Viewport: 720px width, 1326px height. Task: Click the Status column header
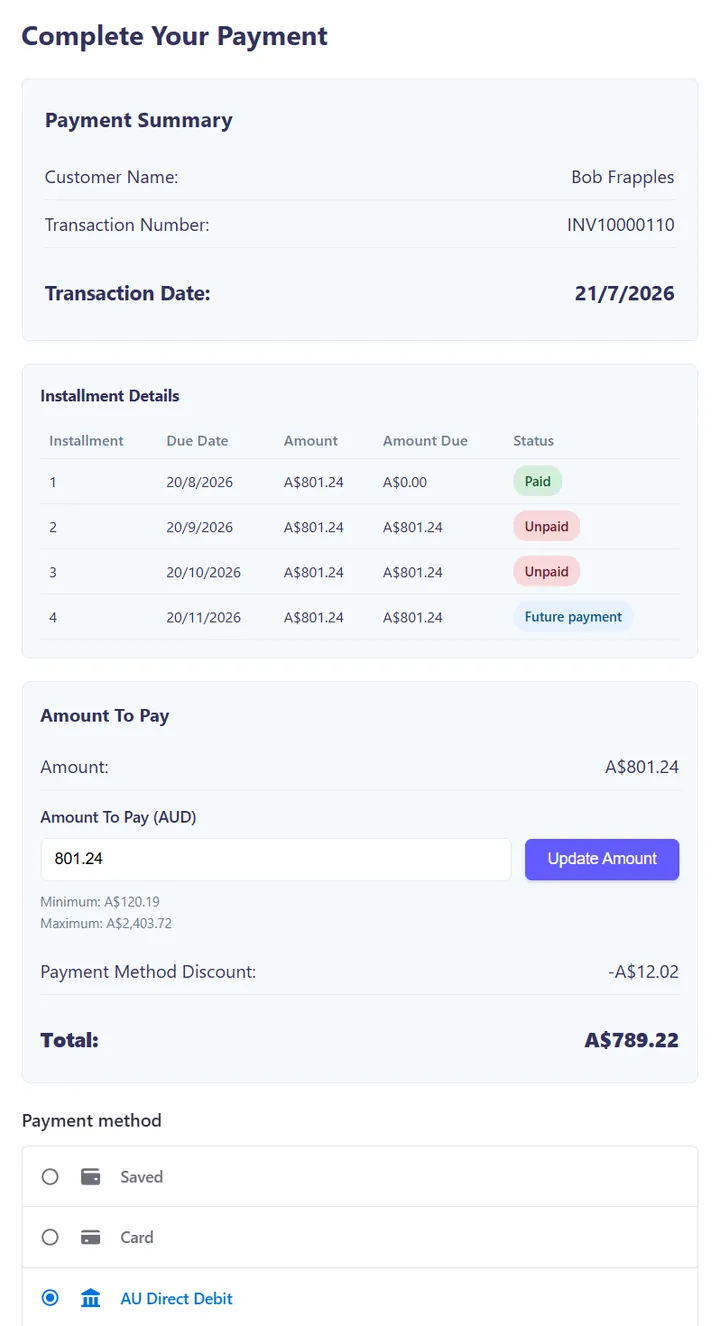534,440
